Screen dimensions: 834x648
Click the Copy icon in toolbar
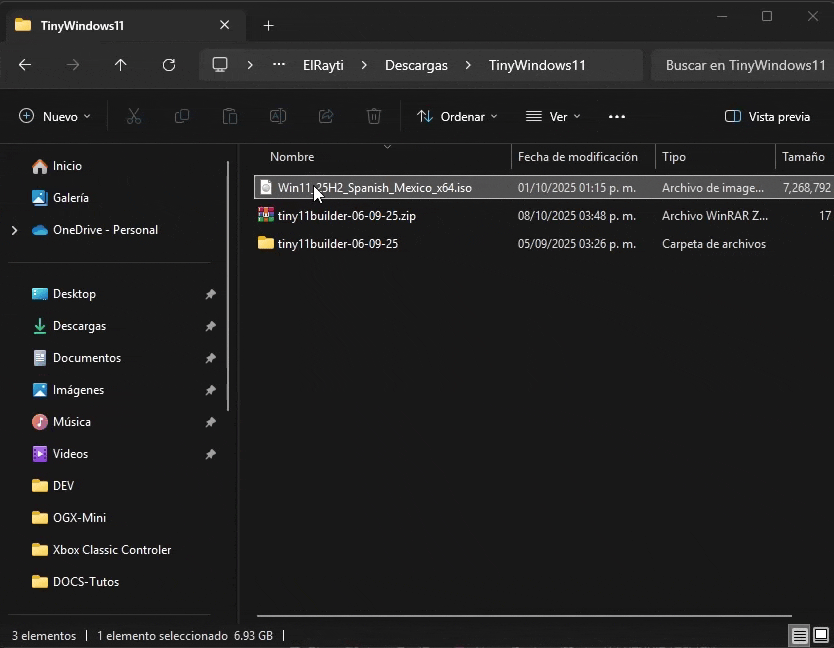182,117
